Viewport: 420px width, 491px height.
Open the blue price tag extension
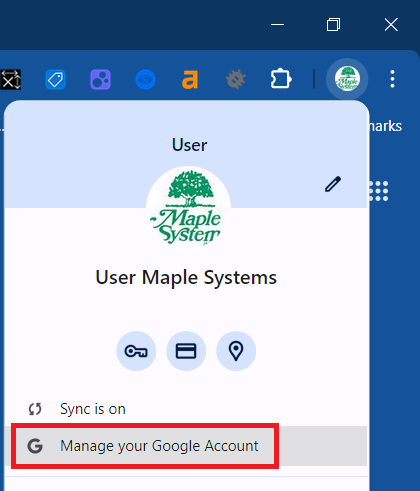55,80
